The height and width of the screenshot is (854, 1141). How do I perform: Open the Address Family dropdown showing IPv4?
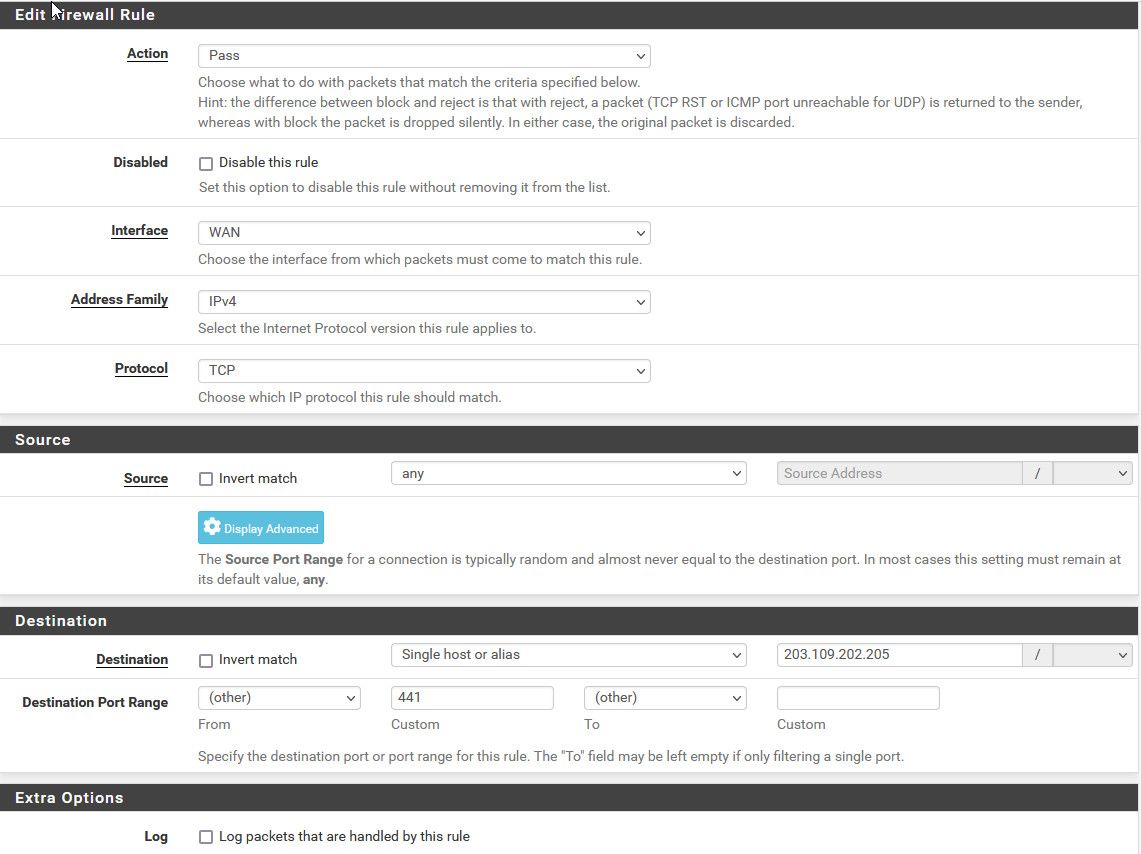424,302
